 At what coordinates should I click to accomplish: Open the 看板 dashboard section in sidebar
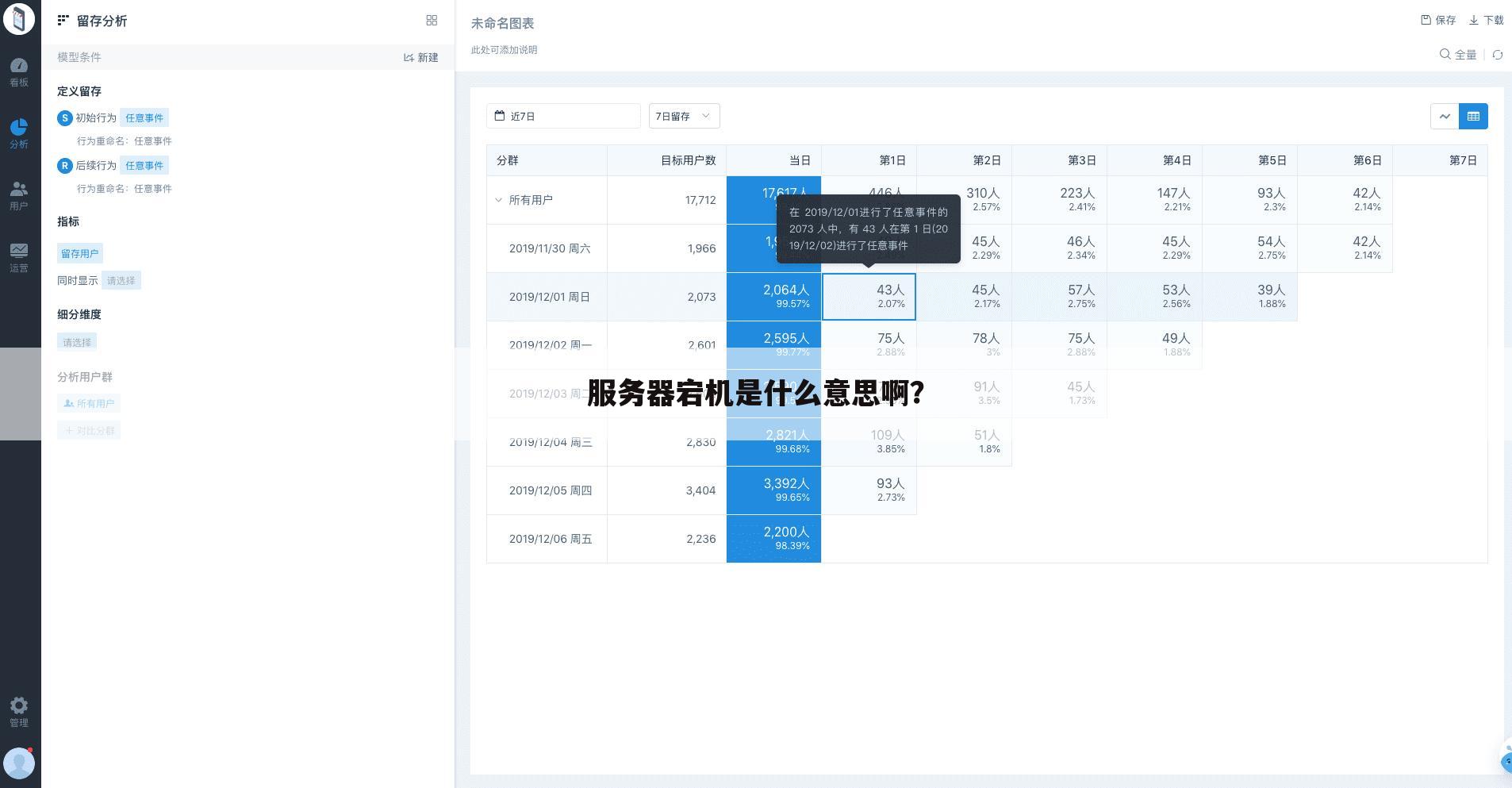(19, 71)
